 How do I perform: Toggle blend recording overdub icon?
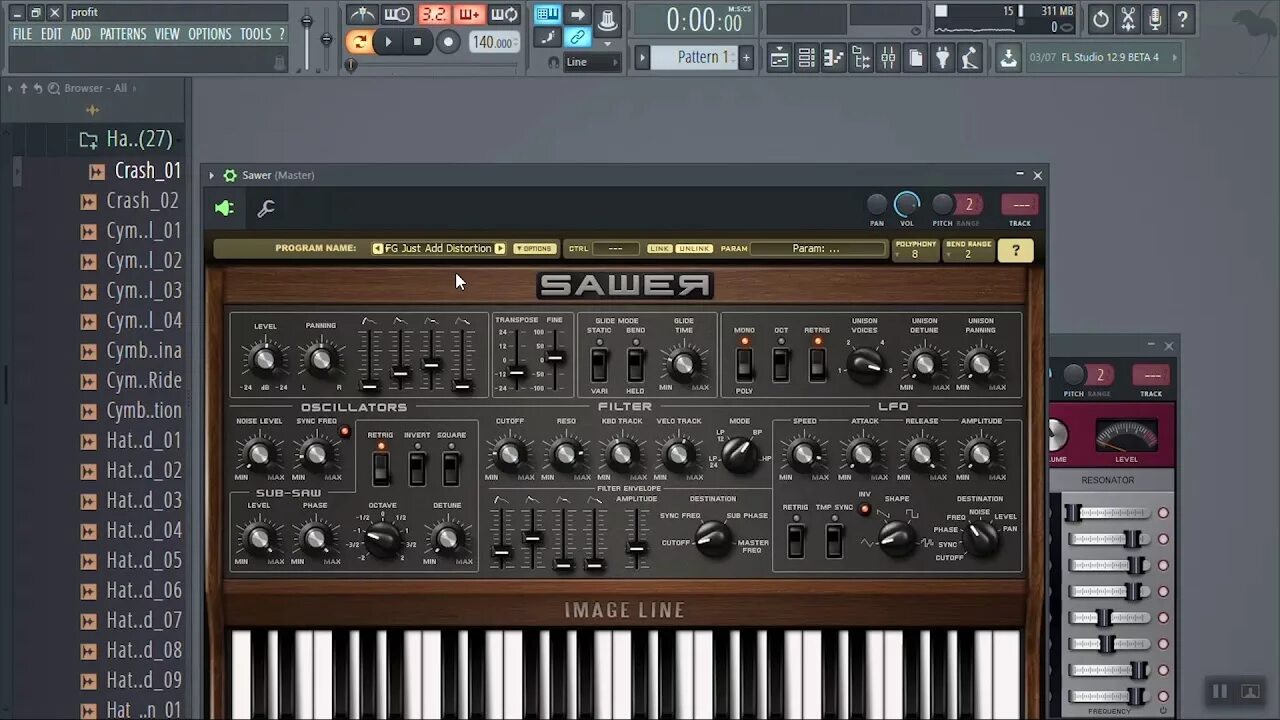pos(469,14)
